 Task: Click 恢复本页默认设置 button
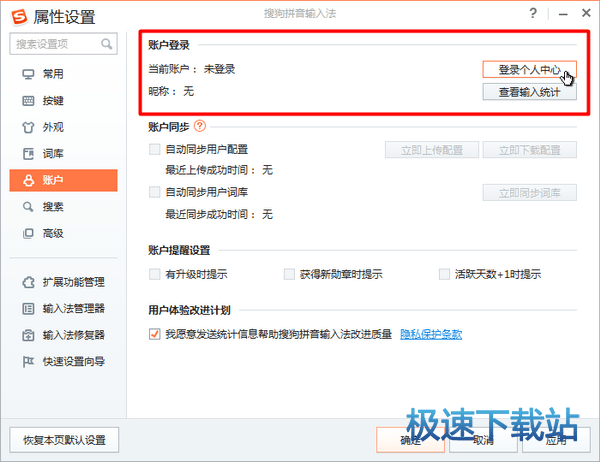[64, 440]
